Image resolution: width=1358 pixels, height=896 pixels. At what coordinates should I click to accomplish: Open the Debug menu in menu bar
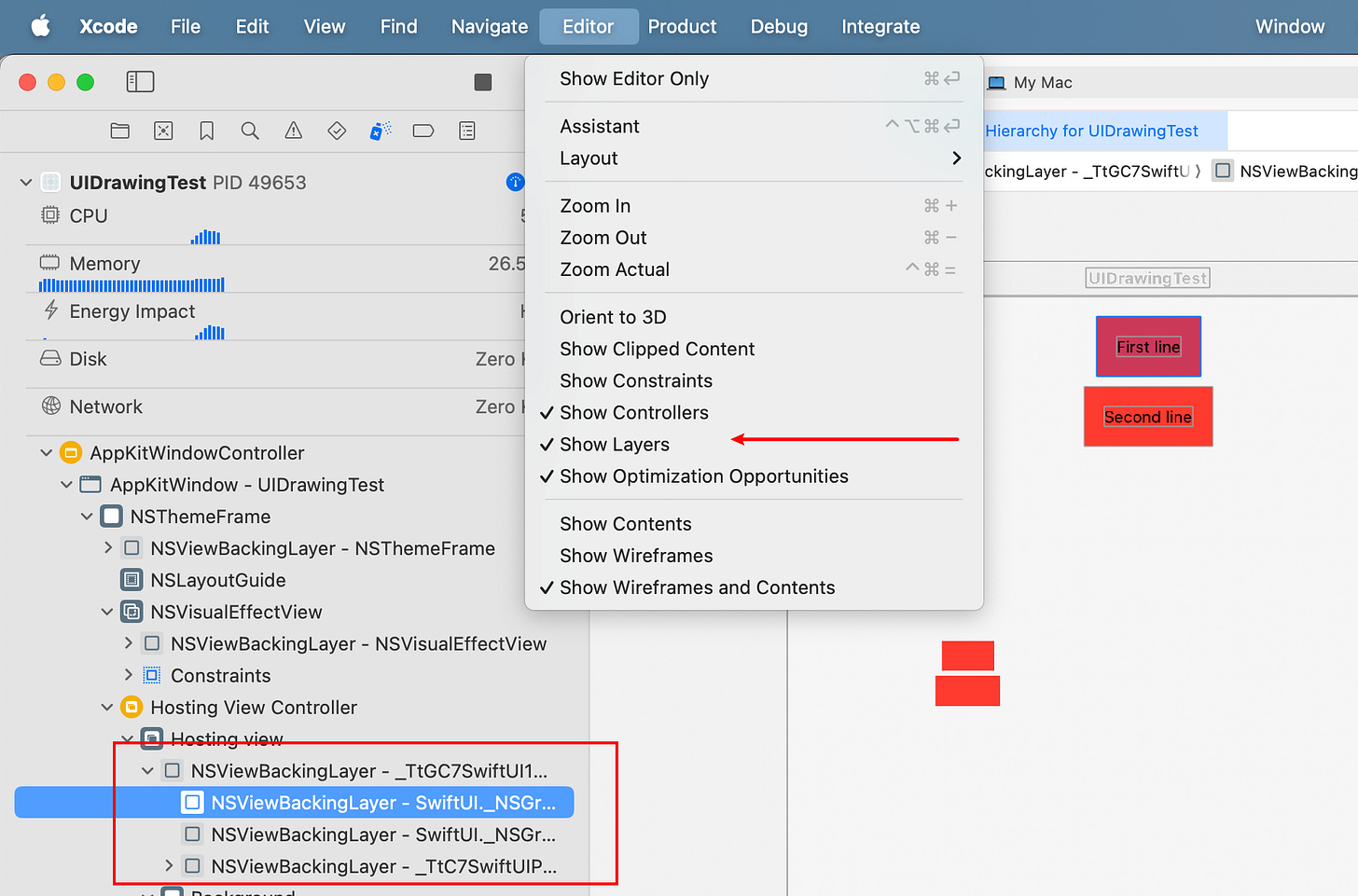779,26
